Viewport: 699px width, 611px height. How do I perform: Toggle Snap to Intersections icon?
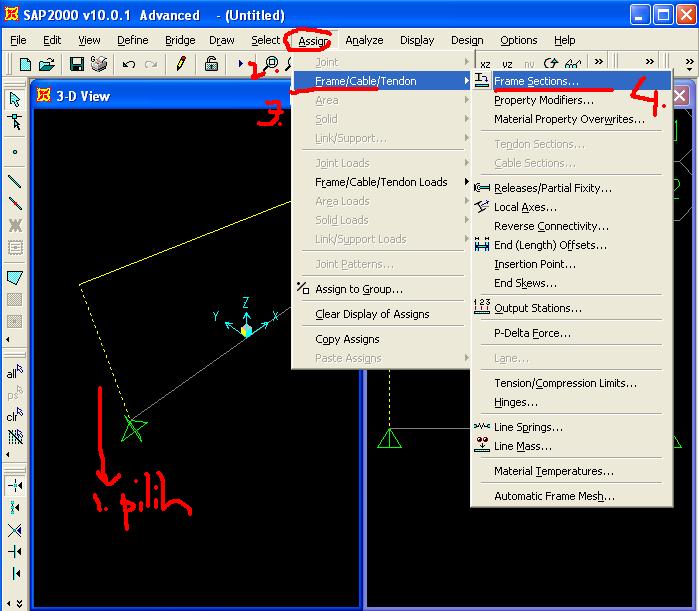pyautogui.click(x=15, y=530)
